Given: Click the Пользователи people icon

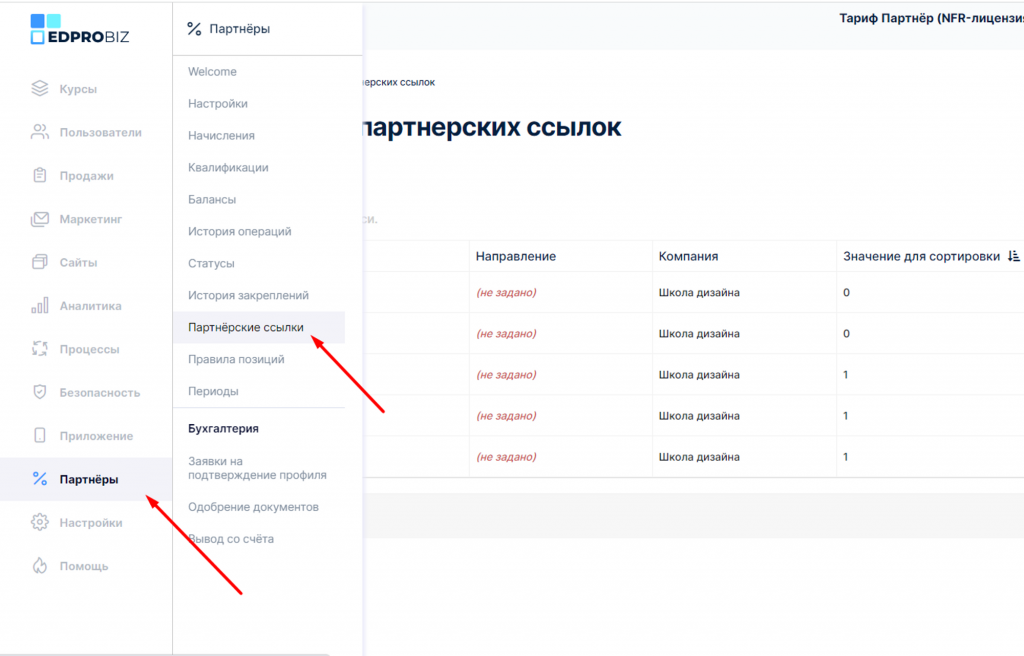Looking at the screenshot, I should 40,132.
